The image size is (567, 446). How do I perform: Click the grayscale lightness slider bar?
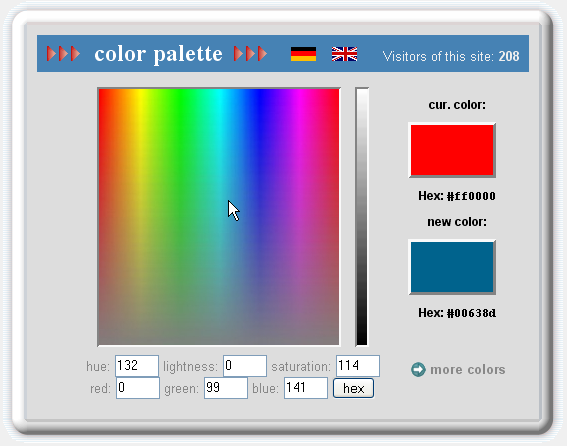(362, 217)
